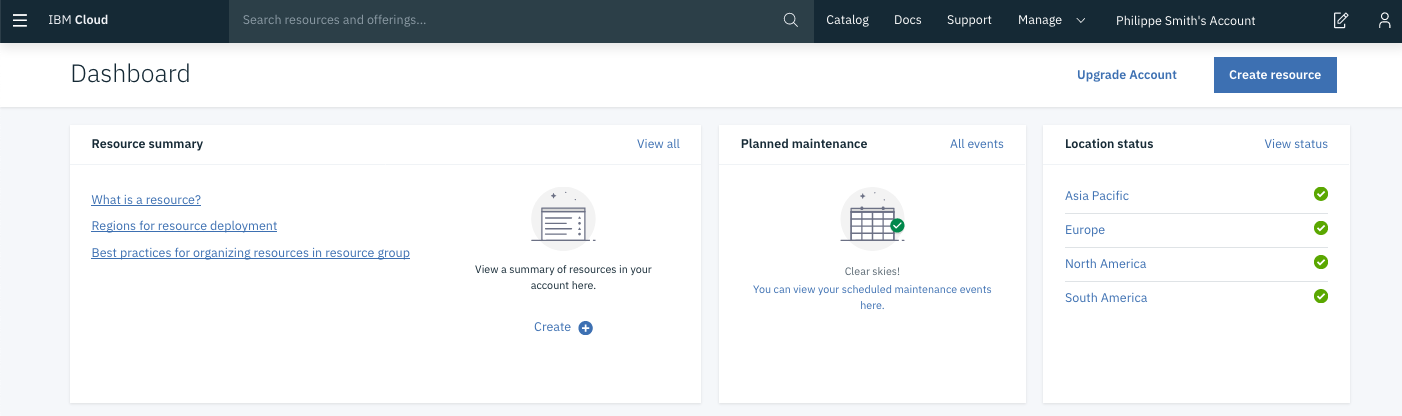Go to Docs in top navigation
1402x416 pixels.
pyautogui.click(x=907, y=20)
